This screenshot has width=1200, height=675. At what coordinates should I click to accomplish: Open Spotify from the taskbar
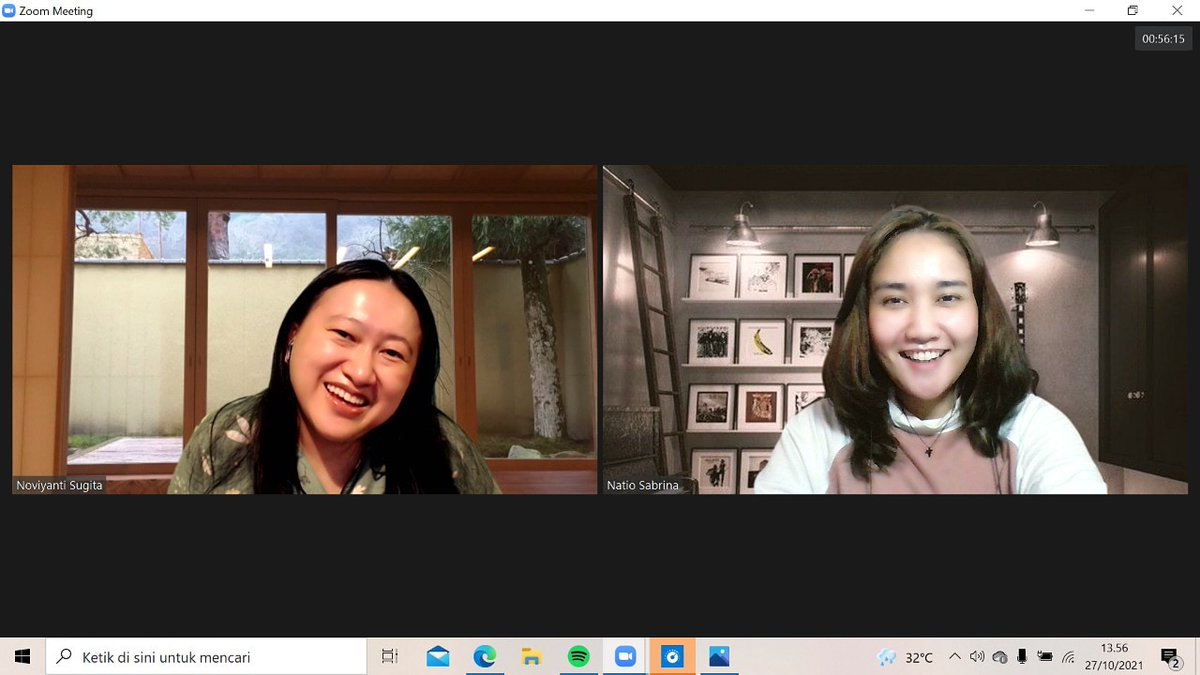578,657
